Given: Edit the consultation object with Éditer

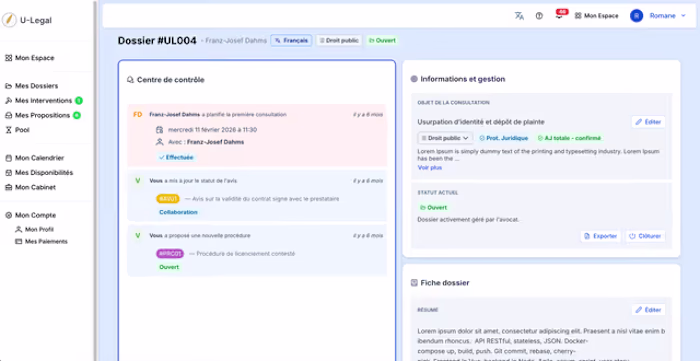Looking at the screenshot, I should tap(648, 122).
